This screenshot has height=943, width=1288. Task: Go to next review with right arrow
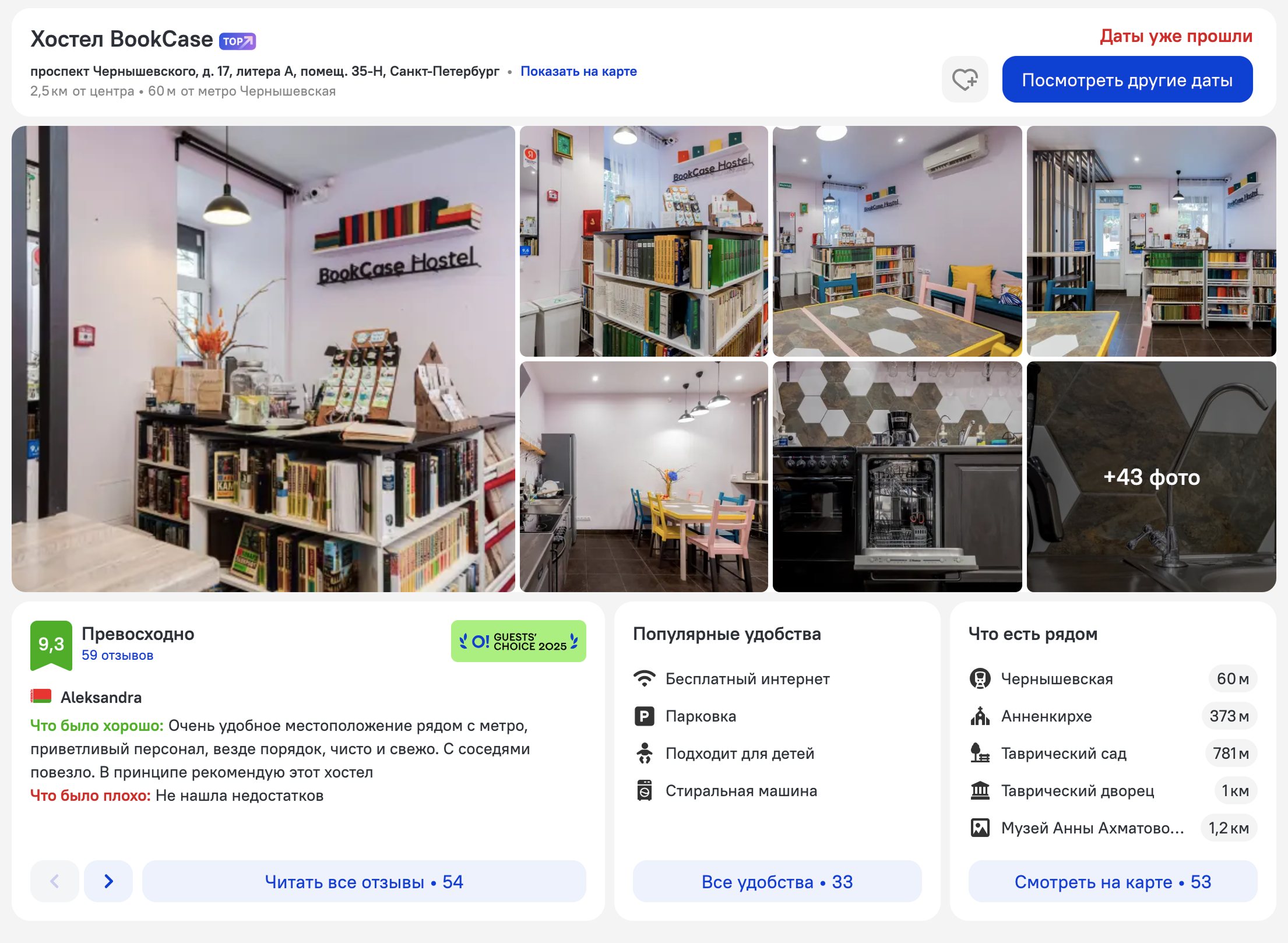[108, 881]
